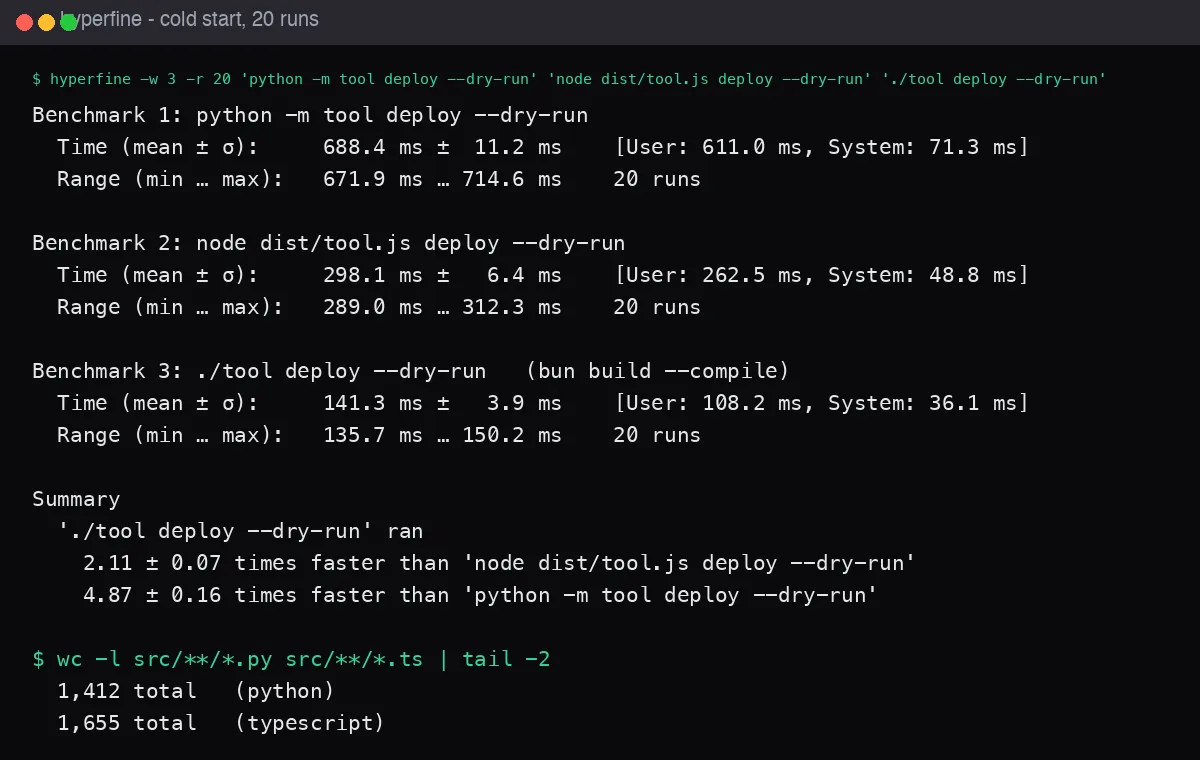Click the '± 6.4 ms' deviation value
1200x760 pixels.
498,275
